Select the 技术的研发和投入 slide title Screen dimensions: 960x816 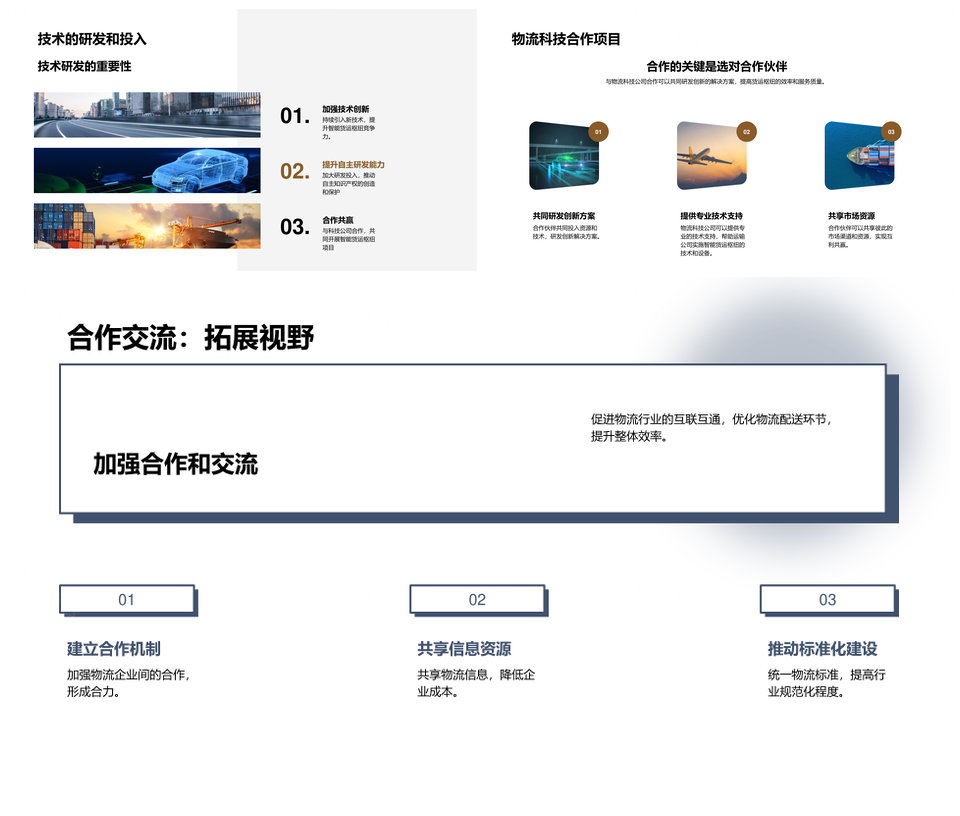point(92,39)
